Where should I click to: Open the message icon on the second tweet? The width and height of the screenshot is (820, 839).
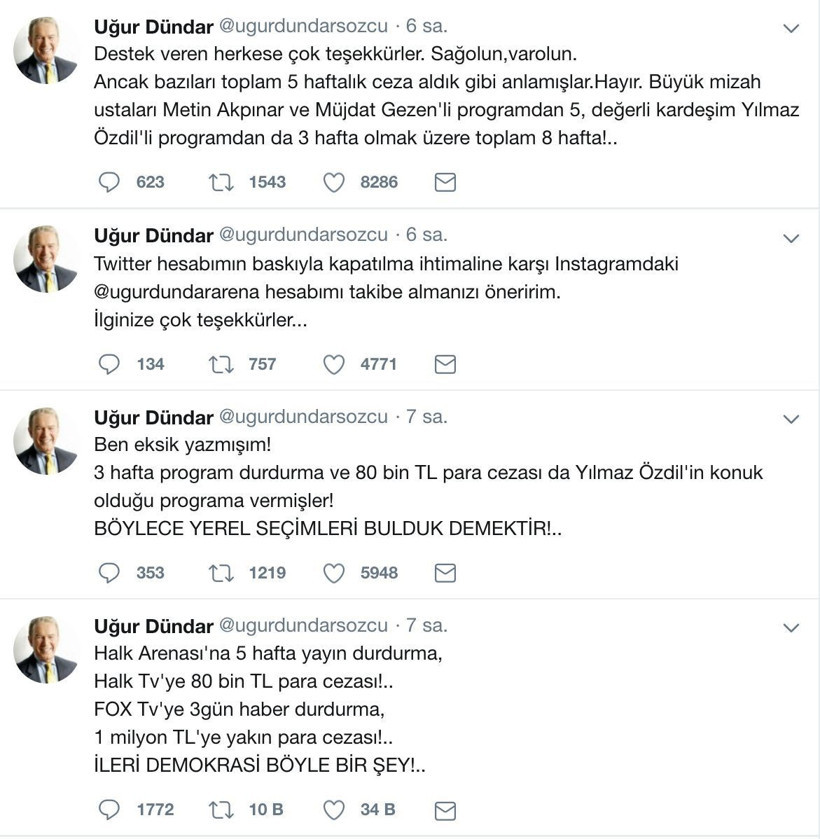[444, 364]
